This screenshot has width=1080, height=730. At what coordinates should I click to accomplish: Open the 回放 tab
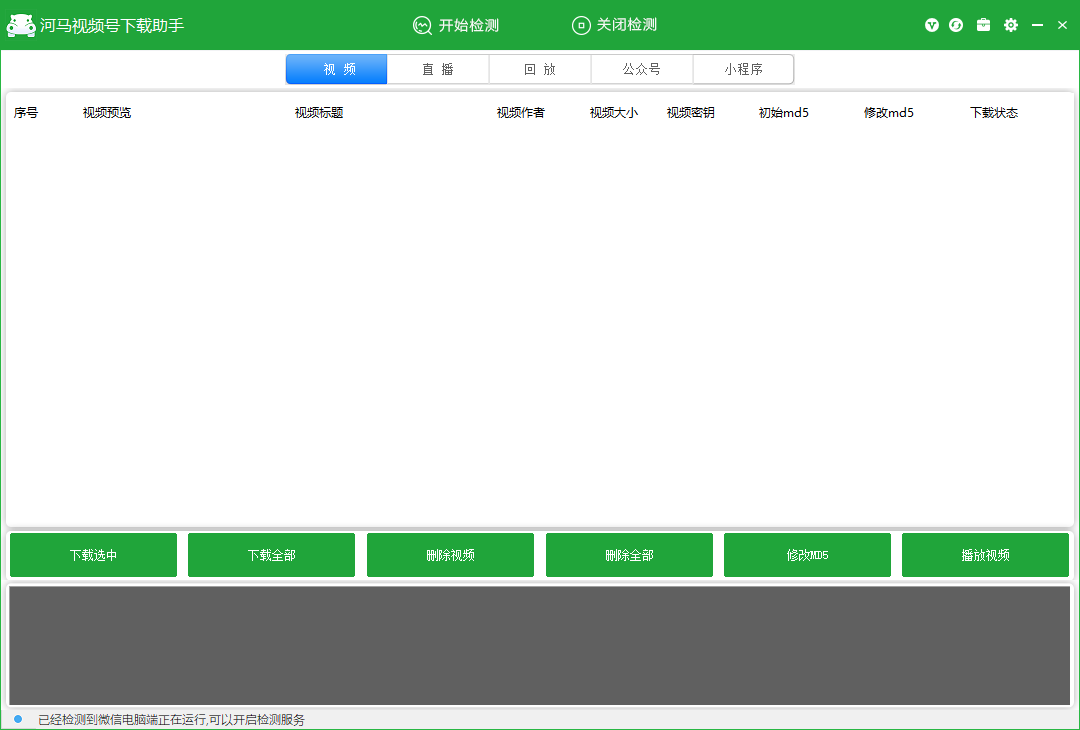540,70
